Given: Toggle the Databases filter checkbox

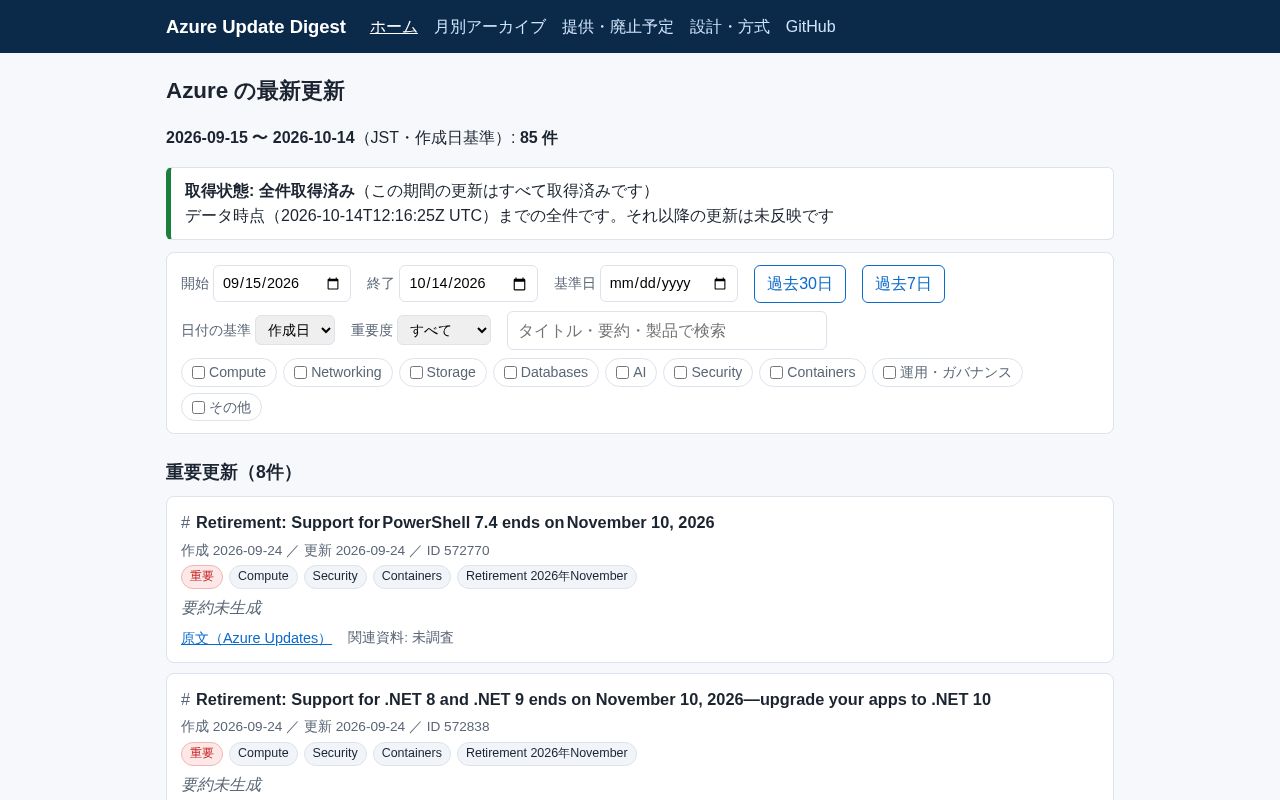Looking at the screenshot, I should click(511, 373).
